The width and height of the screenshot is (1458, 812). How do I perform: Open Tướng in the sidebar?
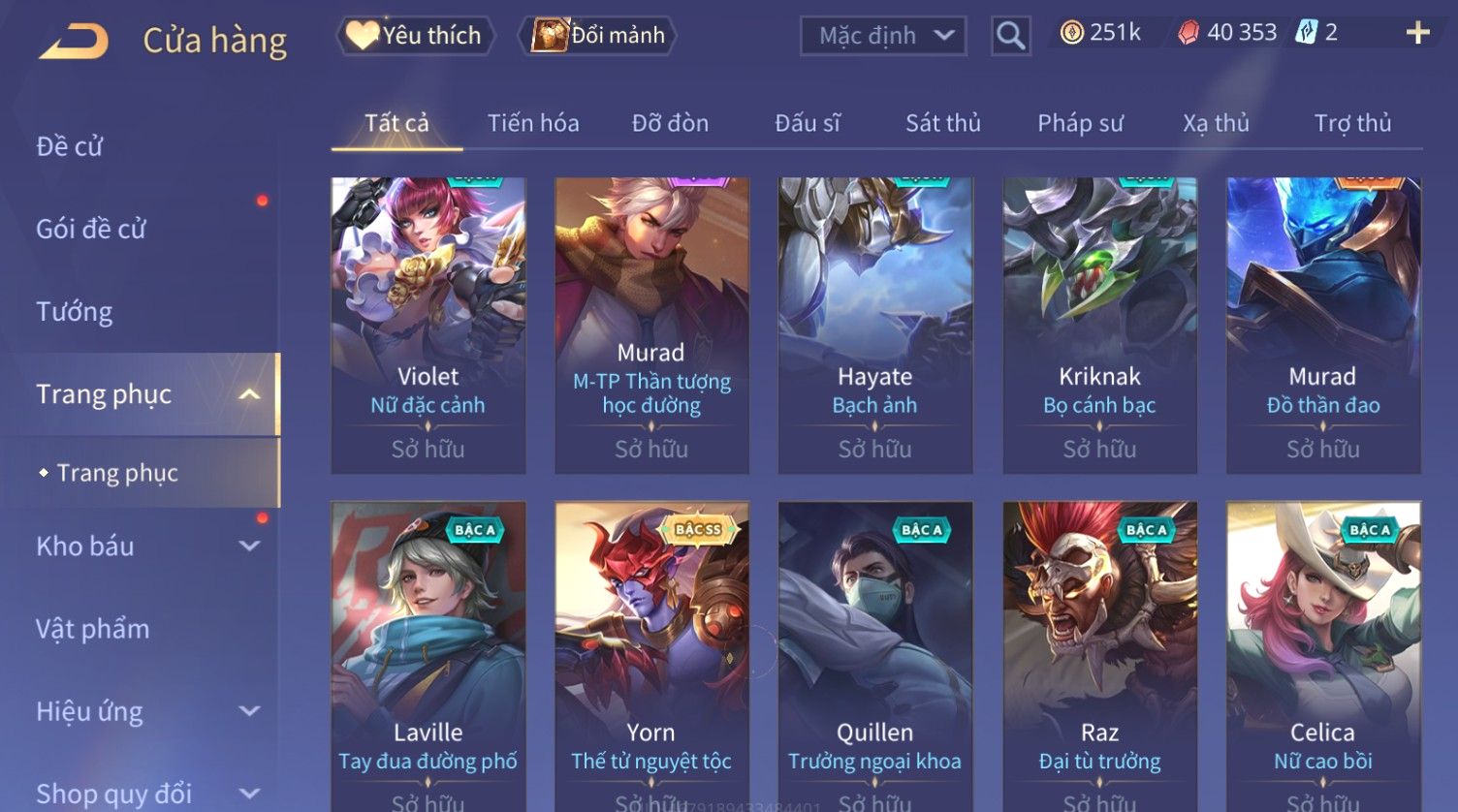point(75,312)
